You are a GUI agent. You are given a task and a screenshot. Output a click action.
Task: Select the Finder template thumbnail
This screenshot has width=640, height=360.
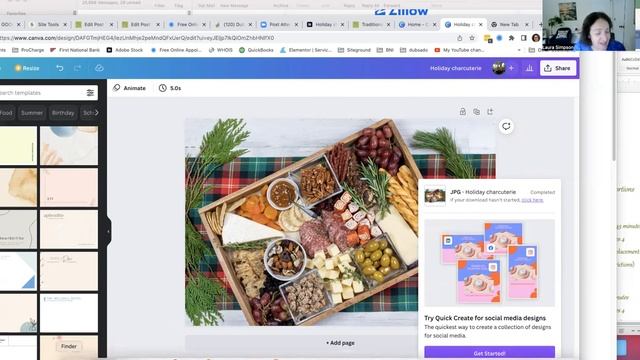point(69,348)
